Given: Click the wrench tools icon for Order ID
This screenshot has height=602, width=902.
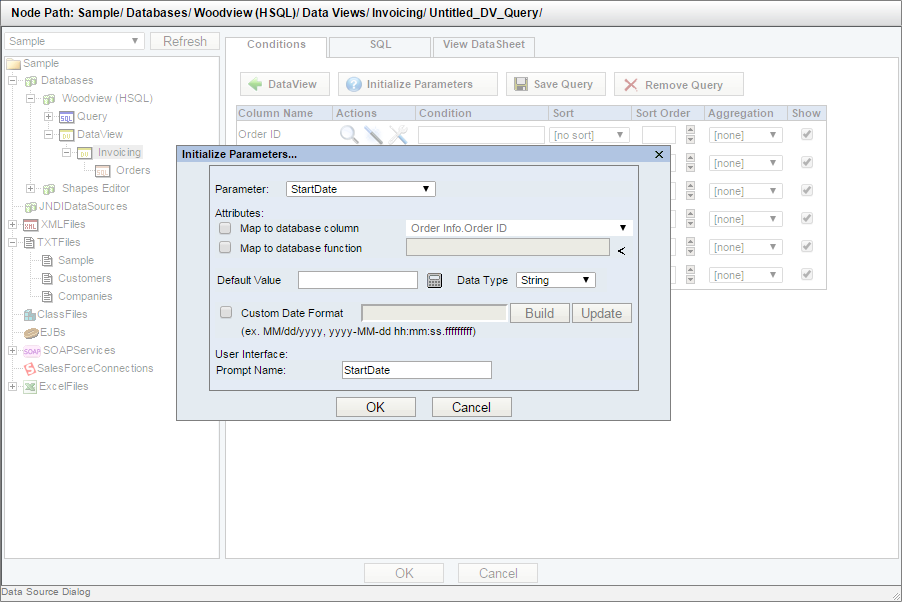Looking at the screenshot, I should point(398,135).
